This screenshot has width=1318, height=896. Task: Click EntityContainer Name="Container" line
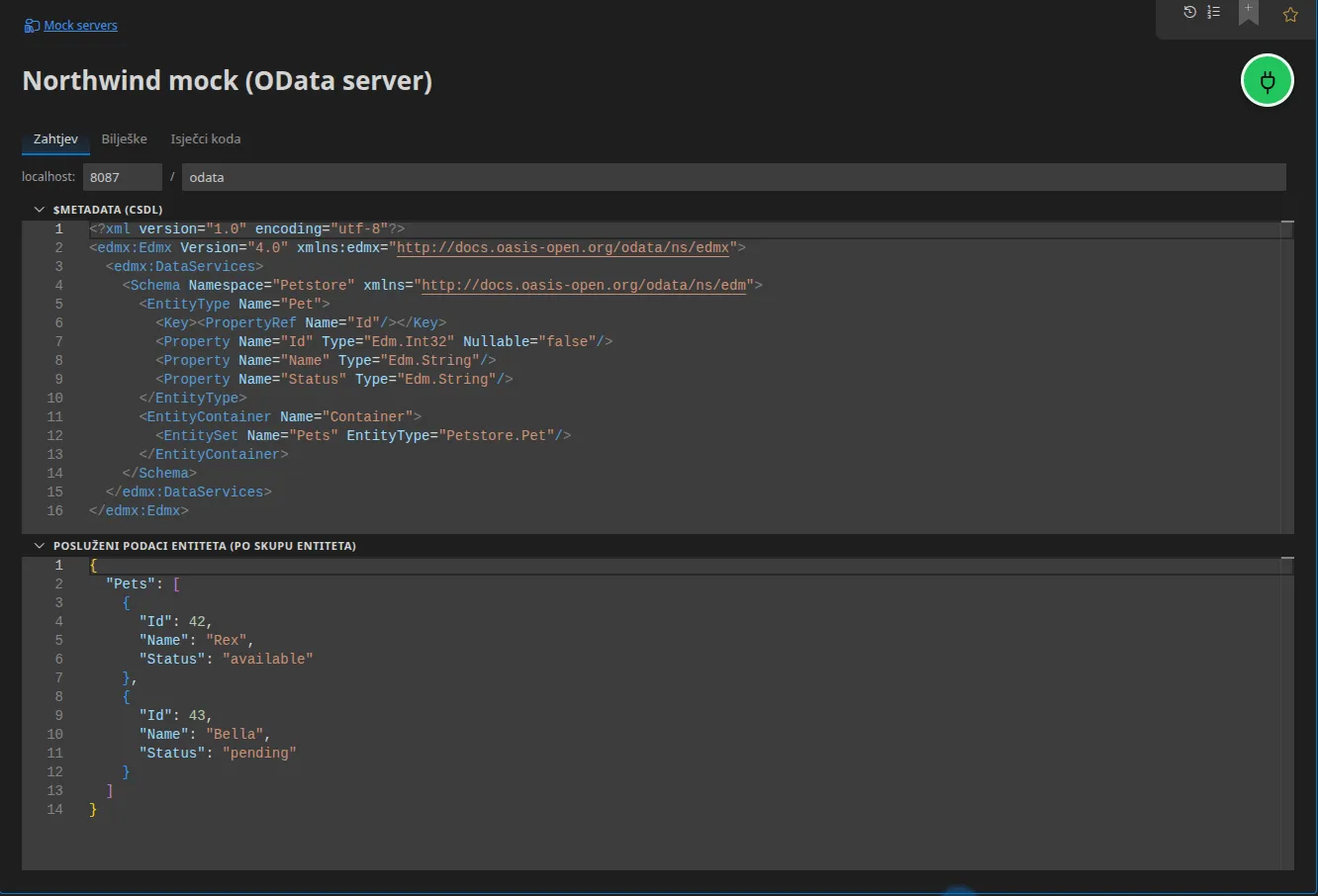(280, 416)
